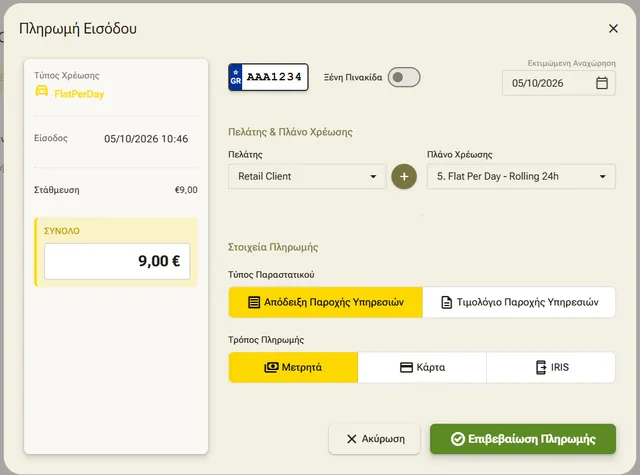
Task: Click the entry time 05/10/2026 10:46
Action: coord(146,139)
